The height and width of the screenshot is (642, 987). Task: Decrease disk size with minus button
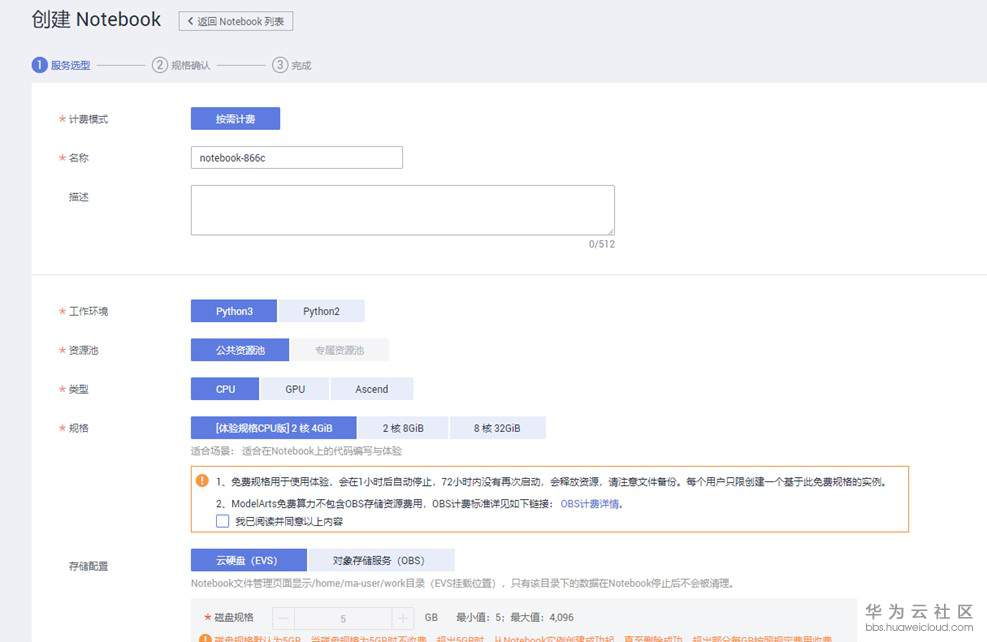coord(283,618)
